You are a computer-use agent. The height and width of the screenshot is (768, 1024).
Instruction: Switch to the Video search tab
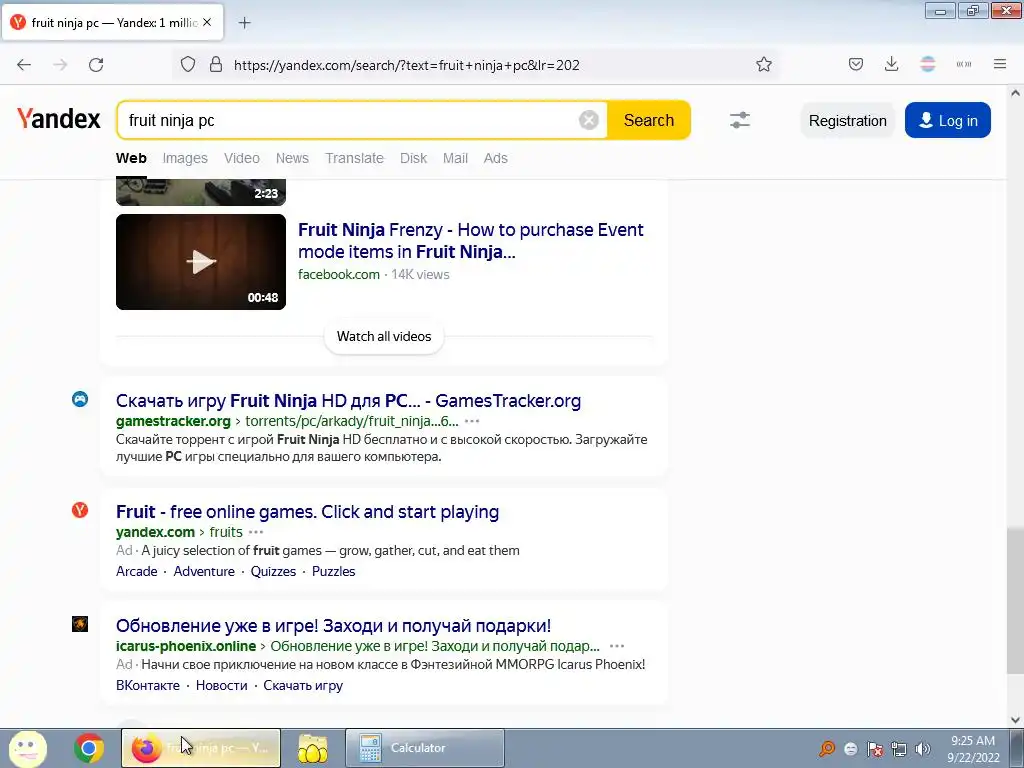[242, 158]
